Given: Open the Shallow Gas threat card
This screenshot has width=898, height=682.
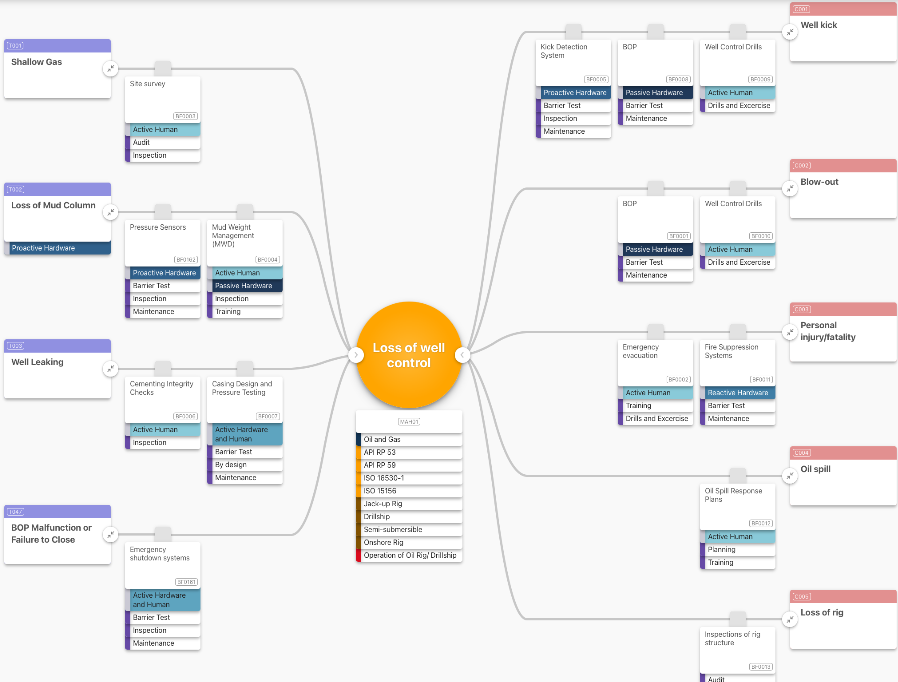Looking at the screenshot, I should (x=57, y=69).
